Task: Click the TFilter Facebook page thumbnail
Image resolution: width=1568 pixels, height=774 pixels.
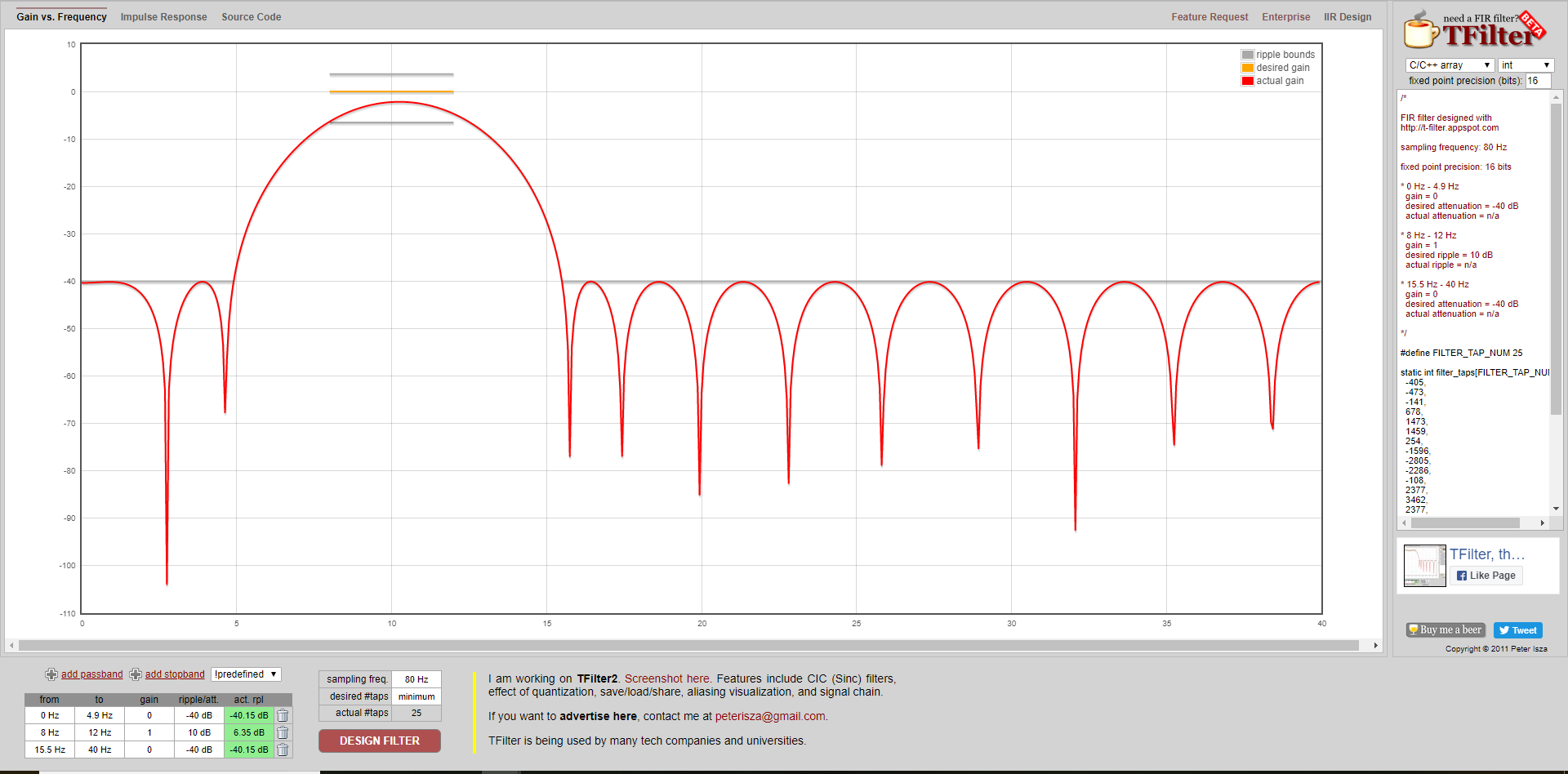Action: click(1424, 566)
